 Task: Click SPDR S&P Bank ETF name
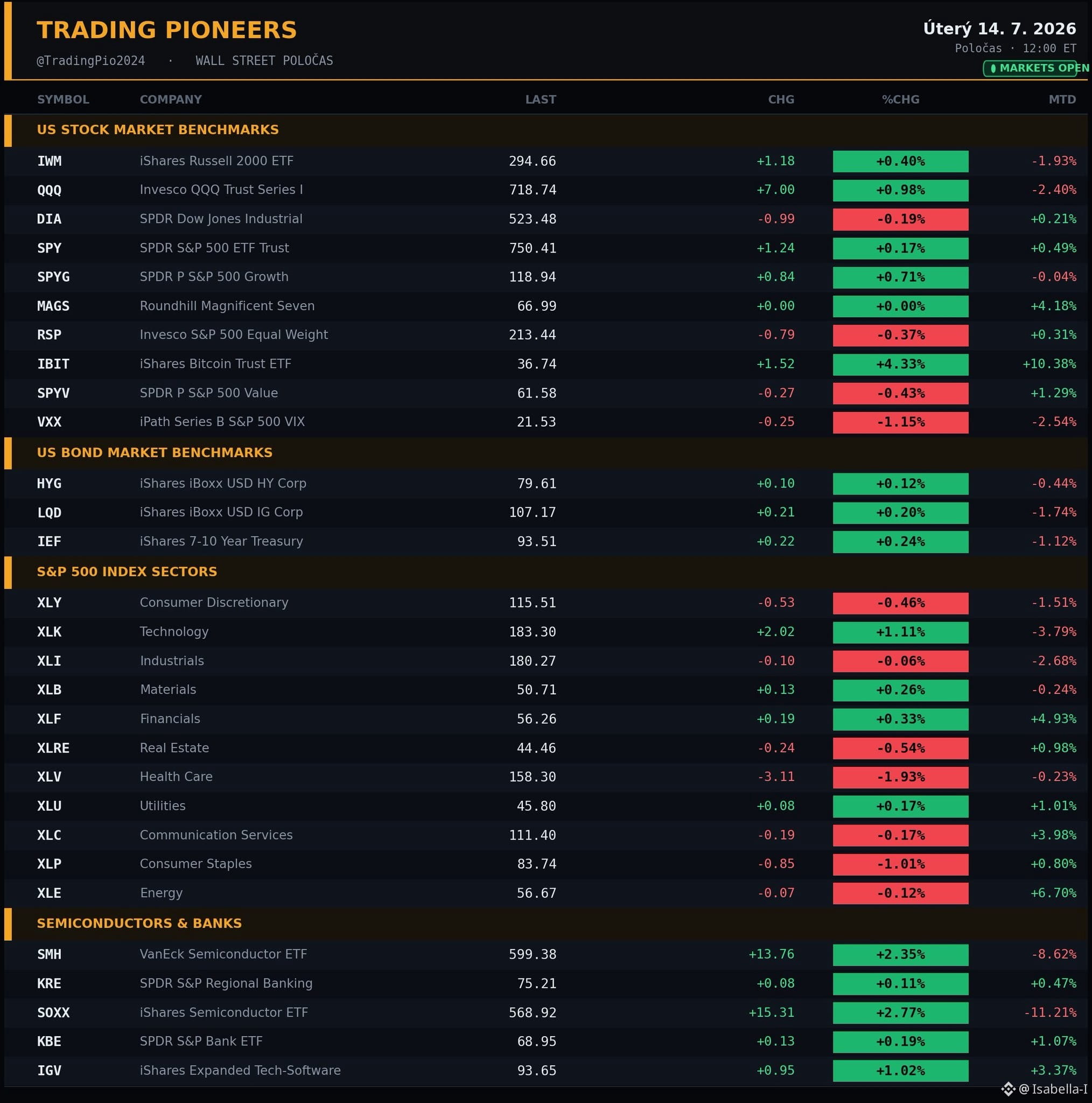coord(201,1042)
